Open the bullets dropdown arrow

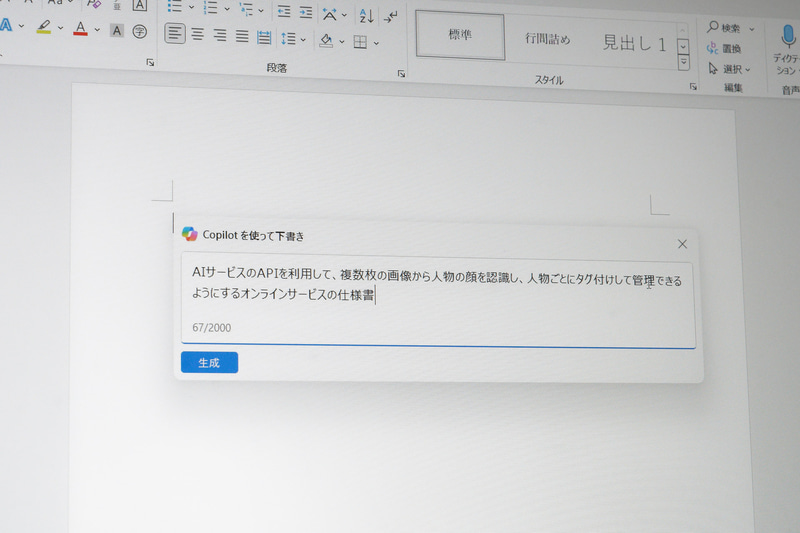tap(191, 7)
